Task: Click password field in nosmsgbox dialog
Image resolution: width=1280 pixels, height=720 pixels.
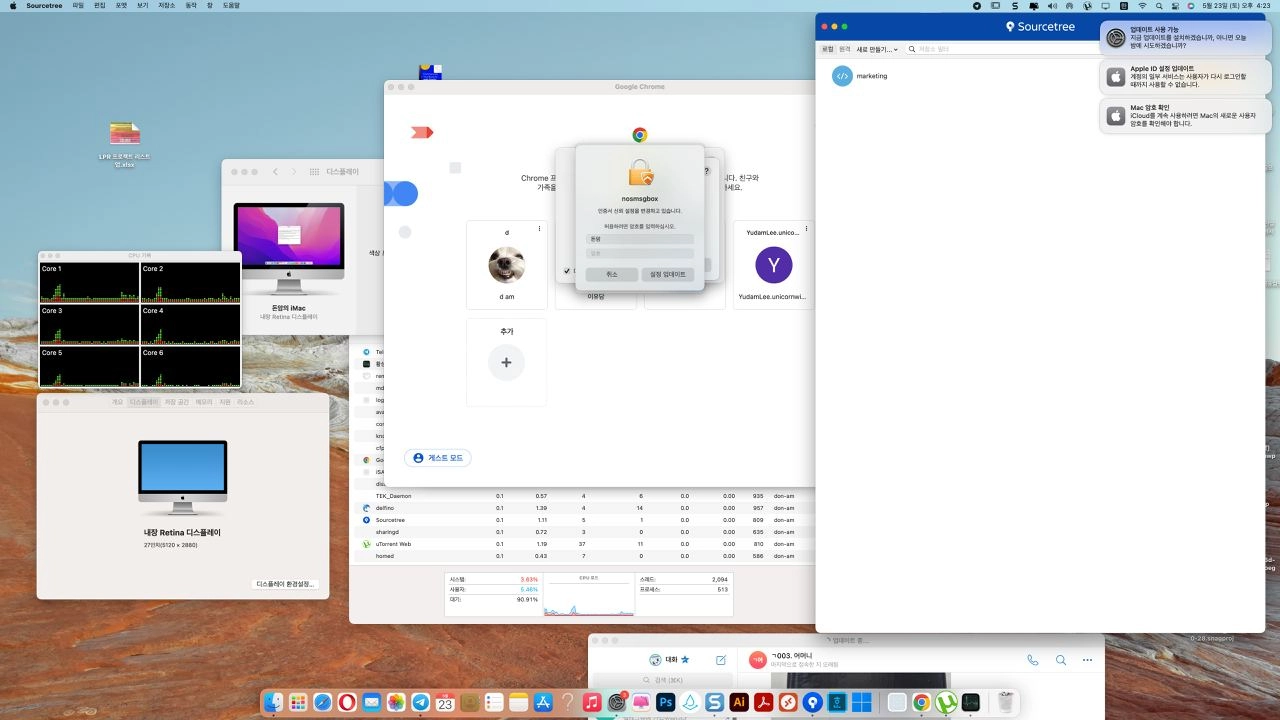Action: click(x=640, y=253)
